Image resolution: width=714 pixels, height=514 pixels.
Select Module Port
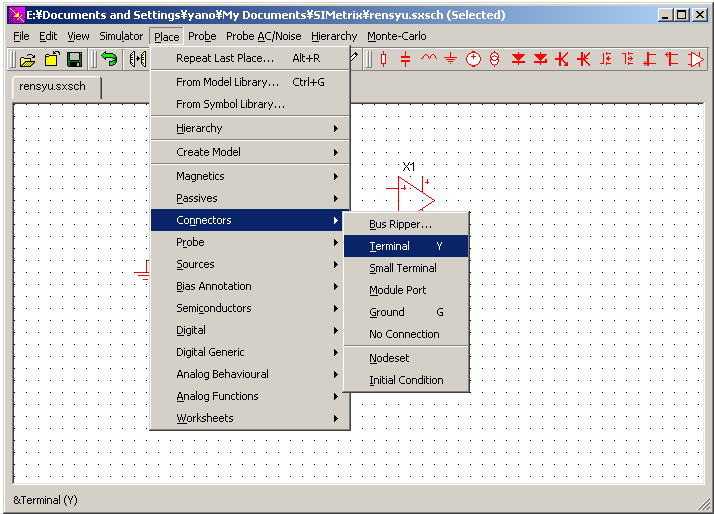pos(406,290)
